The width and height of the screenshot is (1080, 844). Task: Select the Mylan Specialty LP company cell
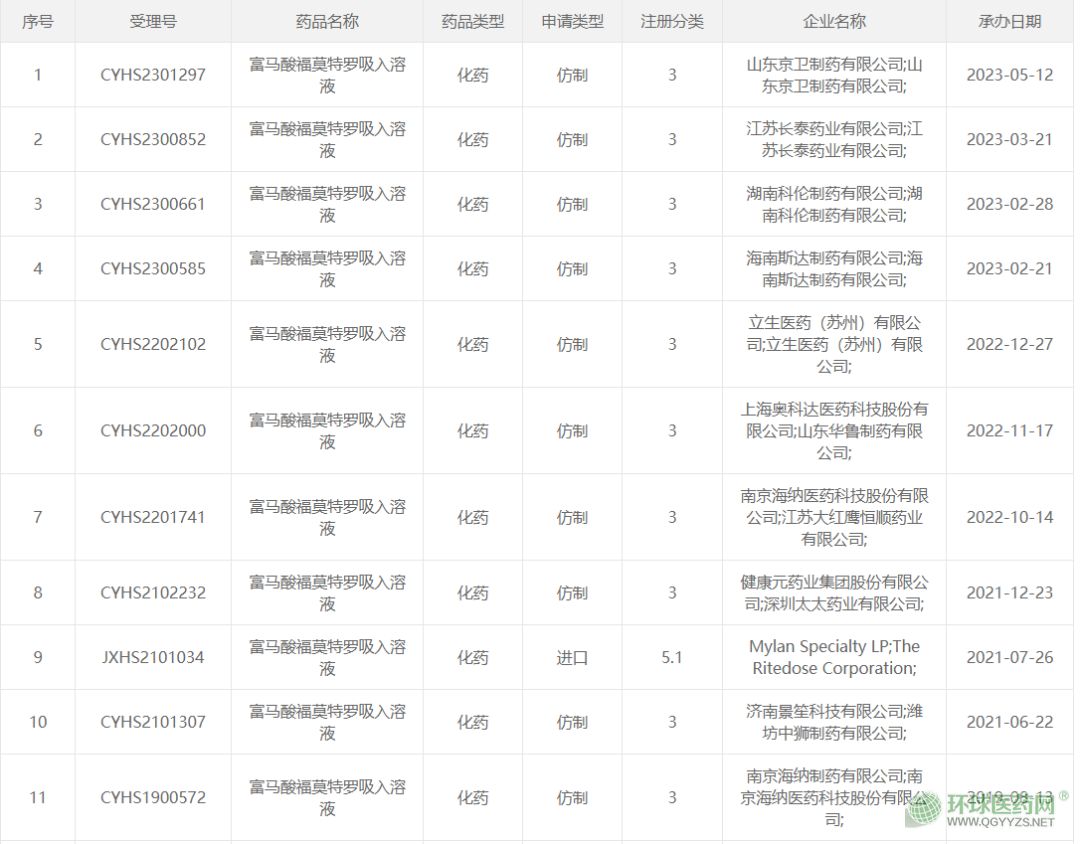pos(834,658)
